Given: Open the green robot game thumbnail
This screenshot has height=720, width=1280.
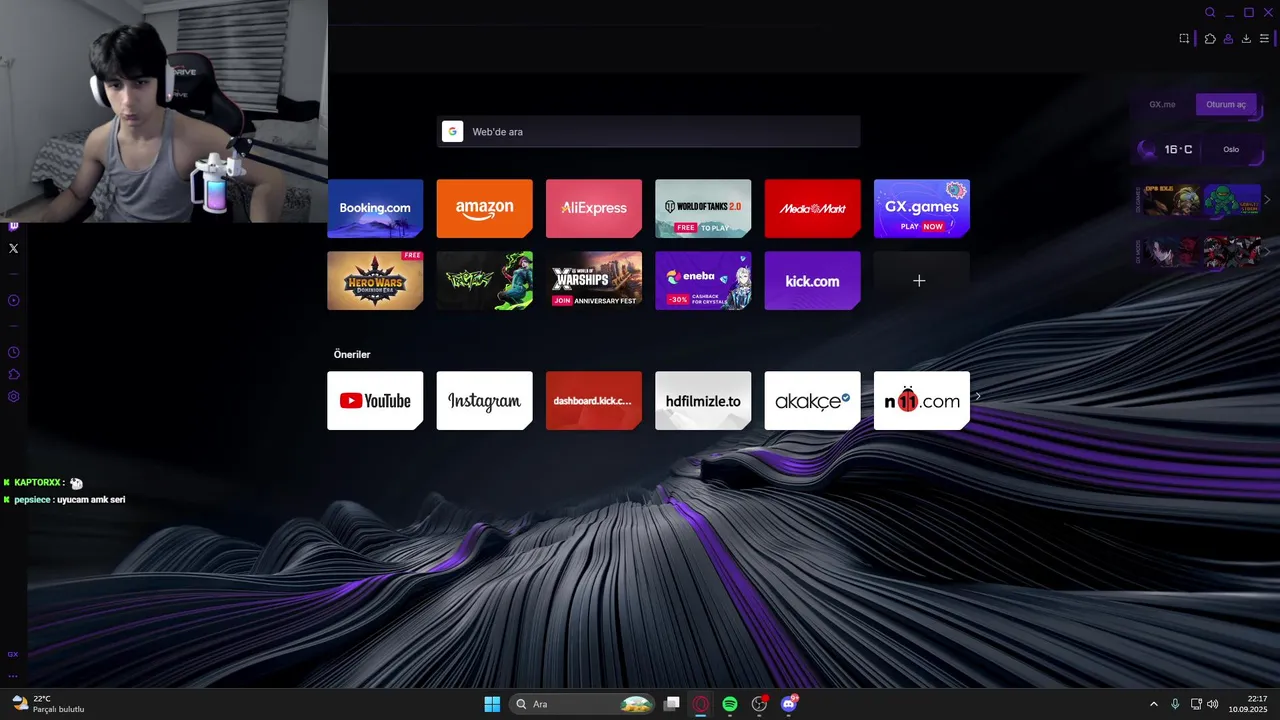Looking at the screenshot, I should (x=1232, y=200).
